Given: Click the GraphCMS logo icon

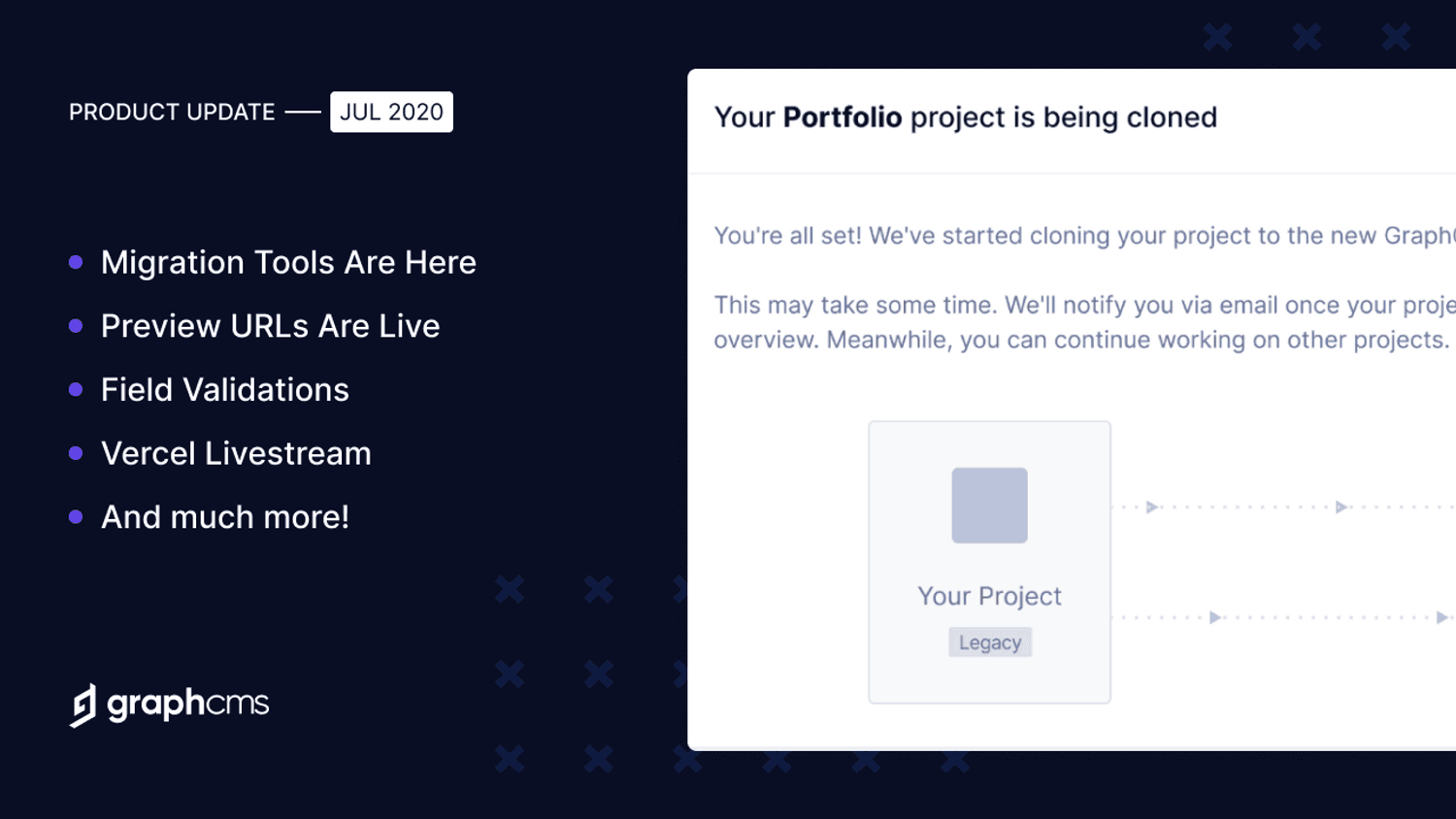Looking at the screenshot, I should (83, 704).
